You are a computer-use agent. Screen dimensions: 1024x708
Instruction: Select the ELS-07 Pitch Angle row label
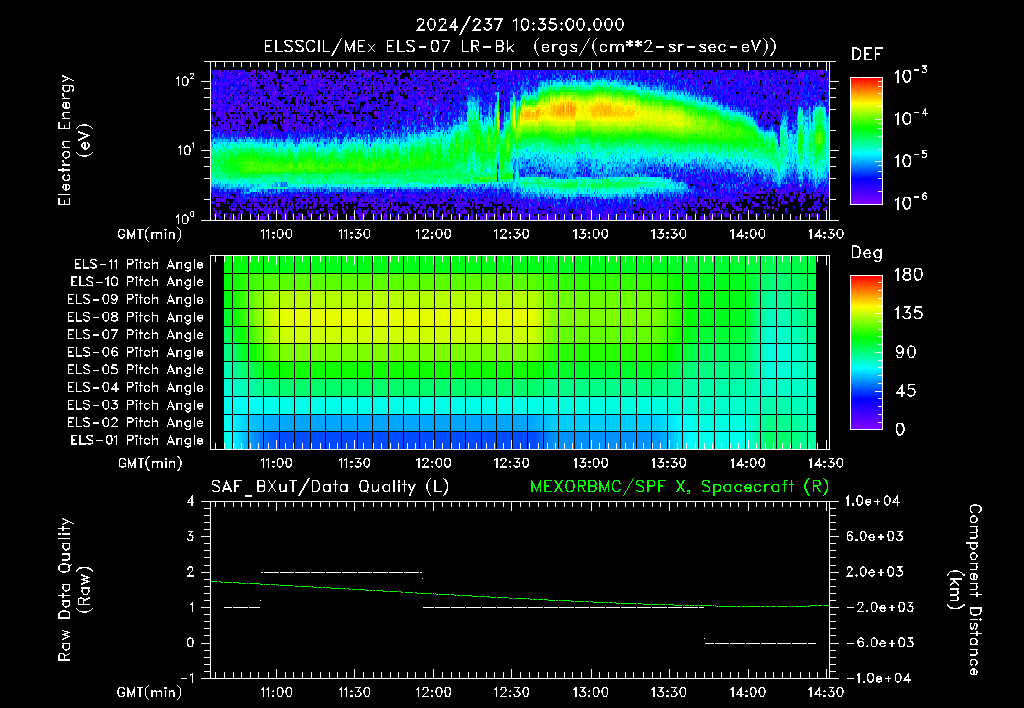tap(136, 334)
